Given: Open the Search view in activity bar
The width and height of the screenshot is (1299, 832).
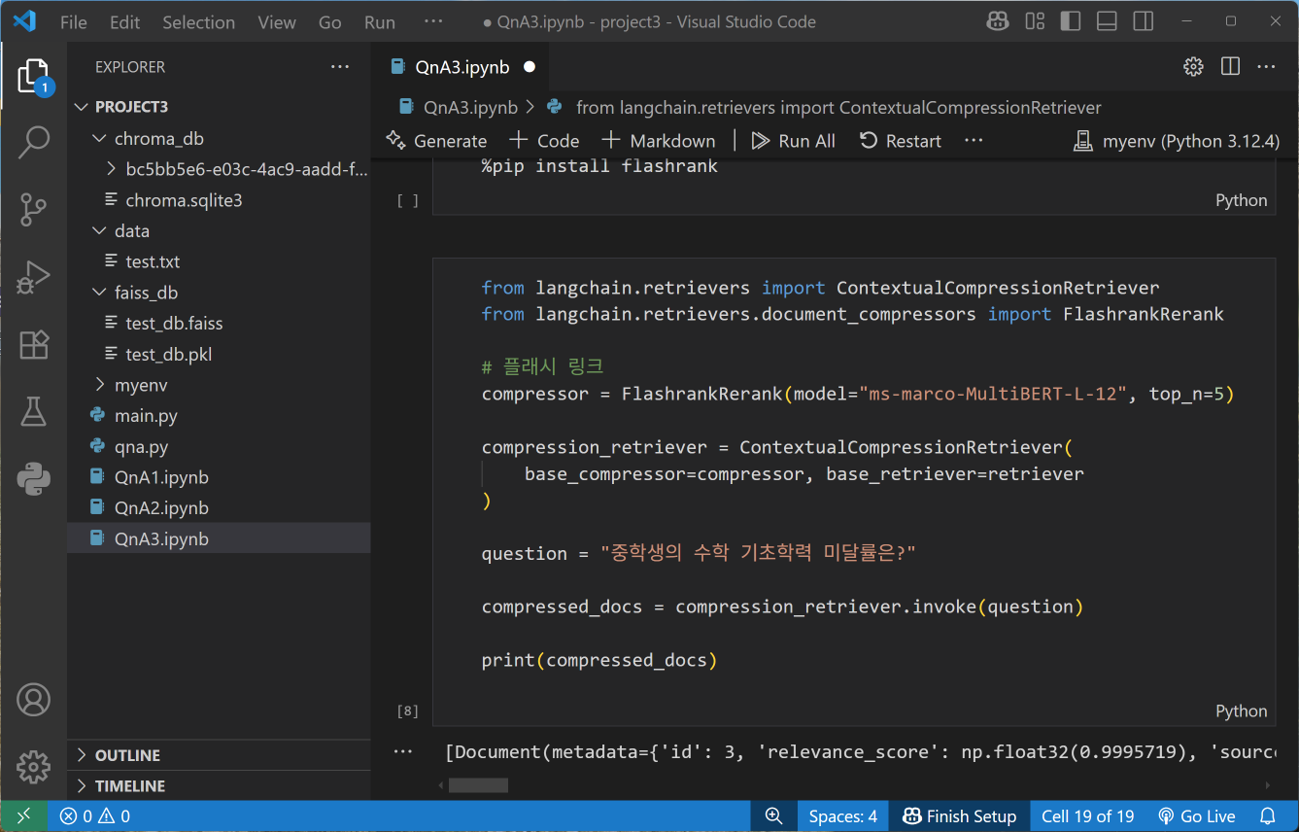Looking at the screenshot, I should (x=33, y=142).
